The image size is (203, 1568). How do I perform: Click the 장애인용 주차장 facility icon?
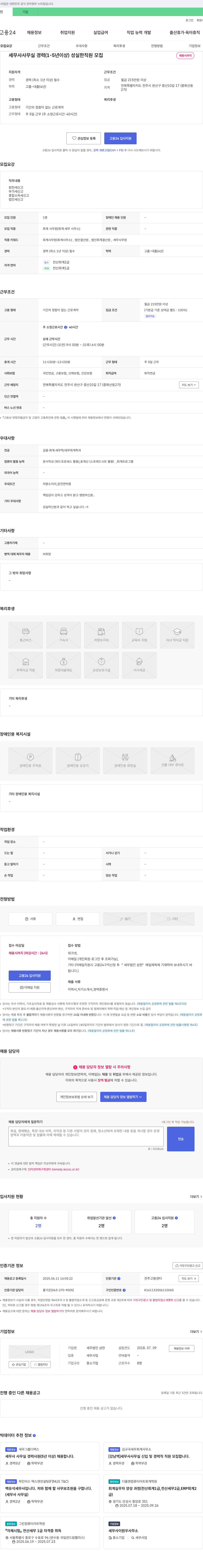(30, 761)
